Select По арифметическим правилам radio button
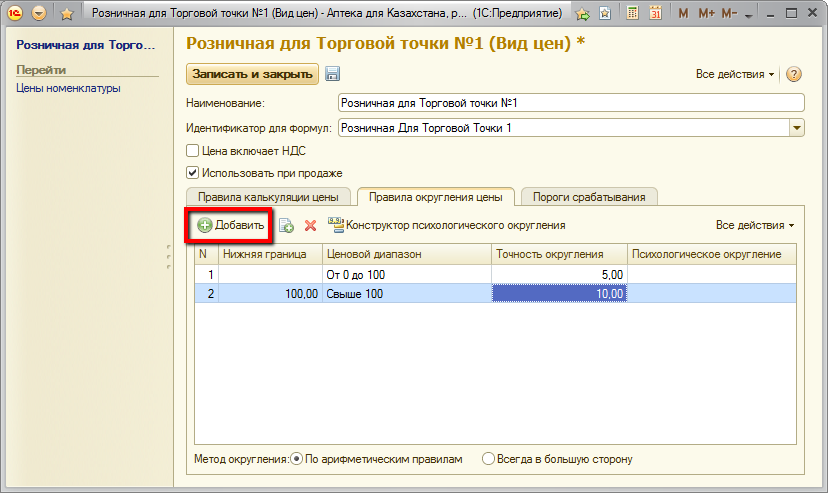 coord(297,459)
